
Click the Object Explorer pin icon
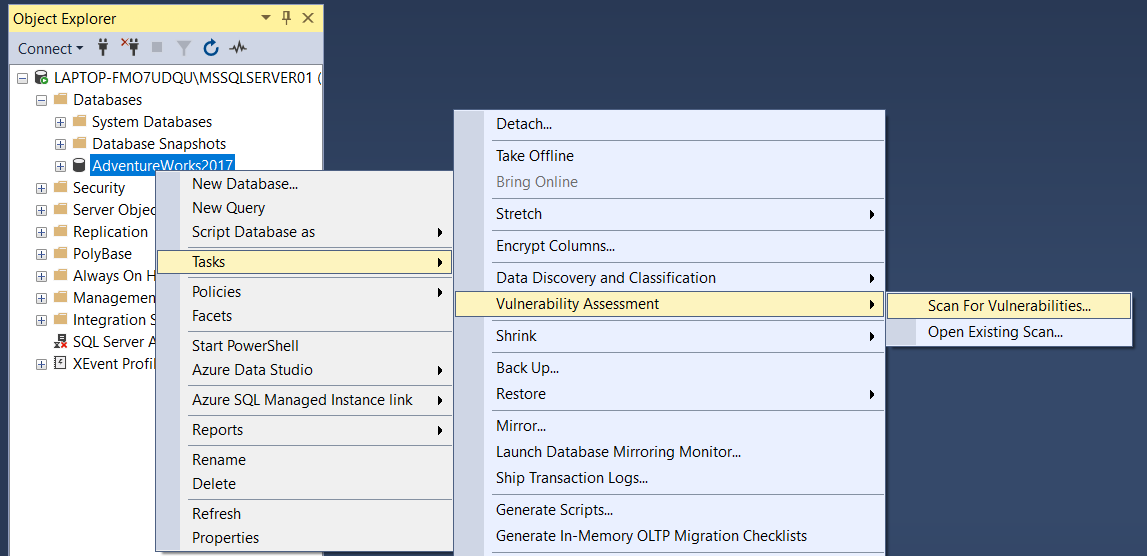(287, 18)
